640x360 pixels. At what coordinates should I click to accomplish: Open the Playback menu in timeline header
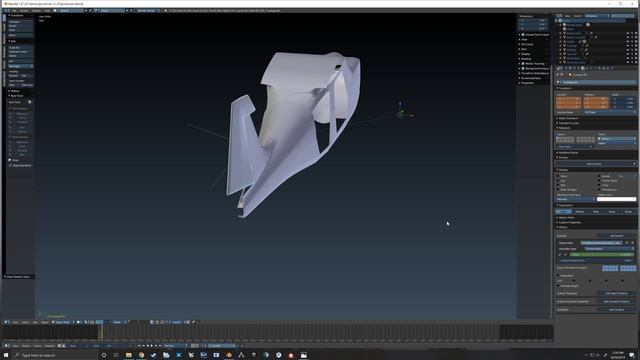point(49,346)
